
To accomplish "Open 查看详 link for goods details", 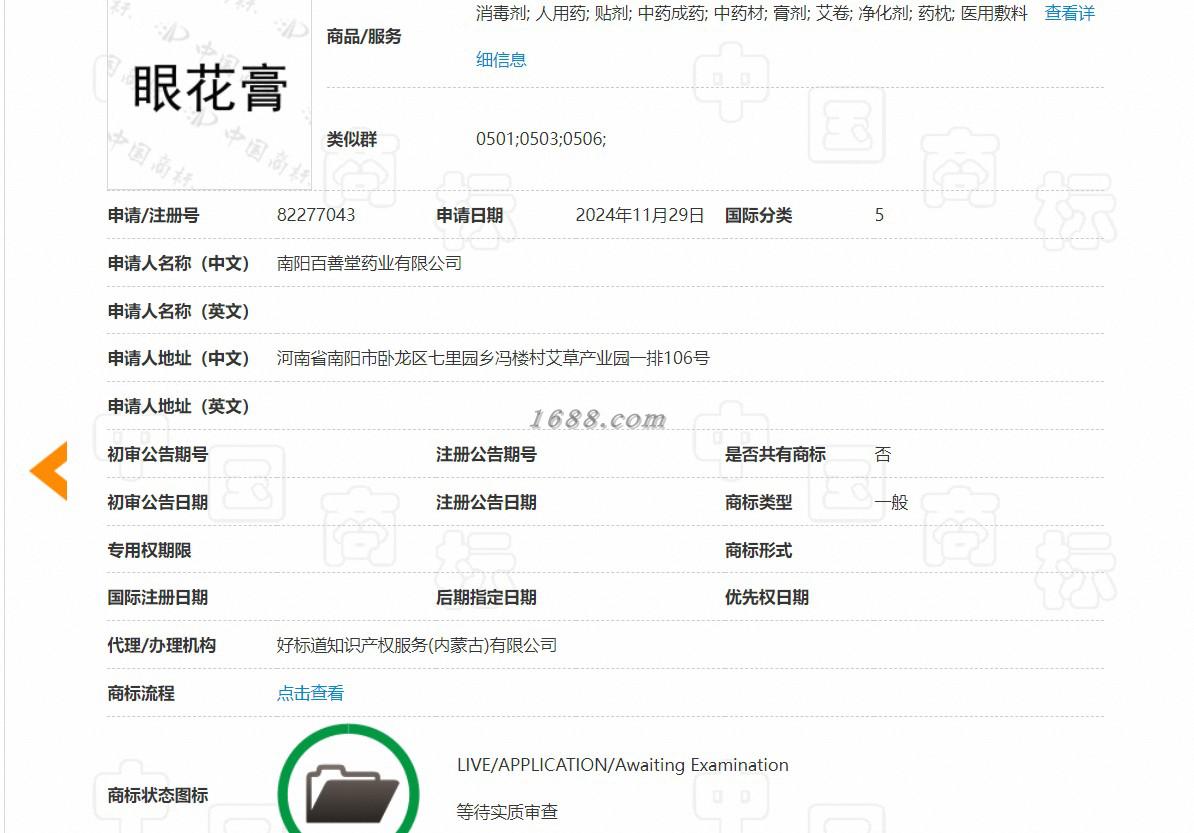I will coord(1069,13).
